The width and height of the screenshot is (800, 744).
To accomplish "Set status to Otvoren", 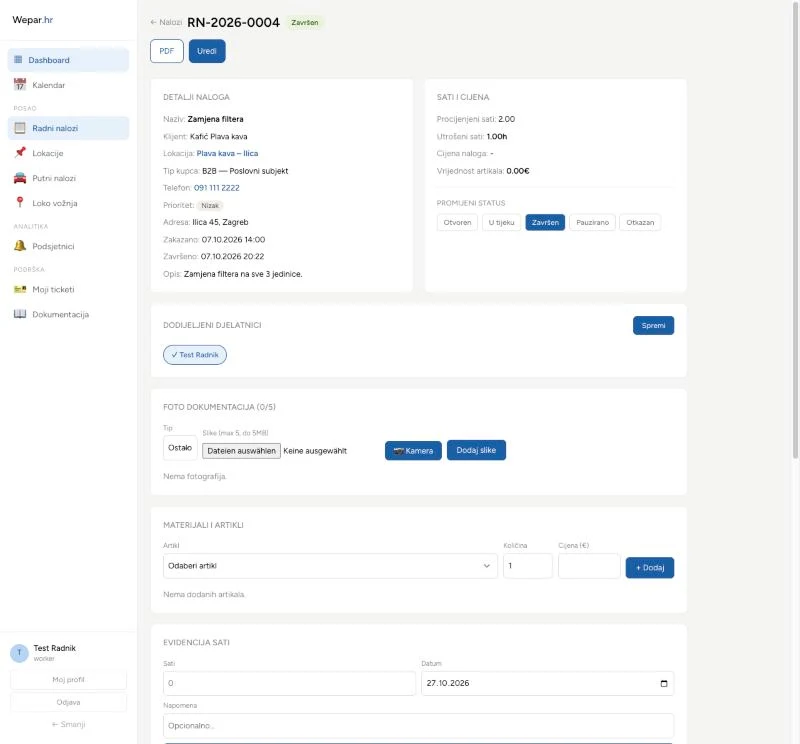I will (x=457, y=222).
